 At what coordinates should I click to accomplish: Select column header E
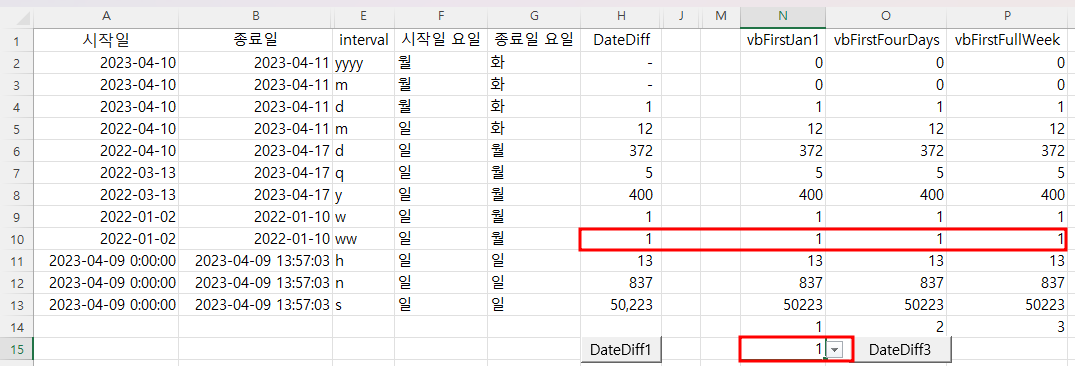click(x=363, y=16)
